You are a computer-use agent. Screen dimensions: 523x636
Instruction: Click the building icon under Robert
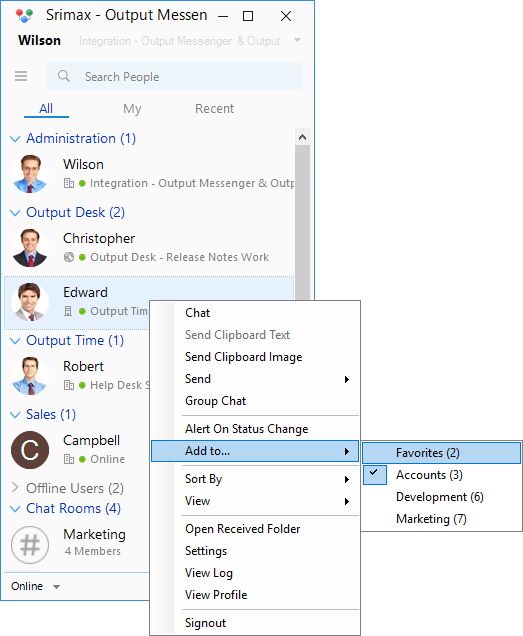tap(69, 385)
